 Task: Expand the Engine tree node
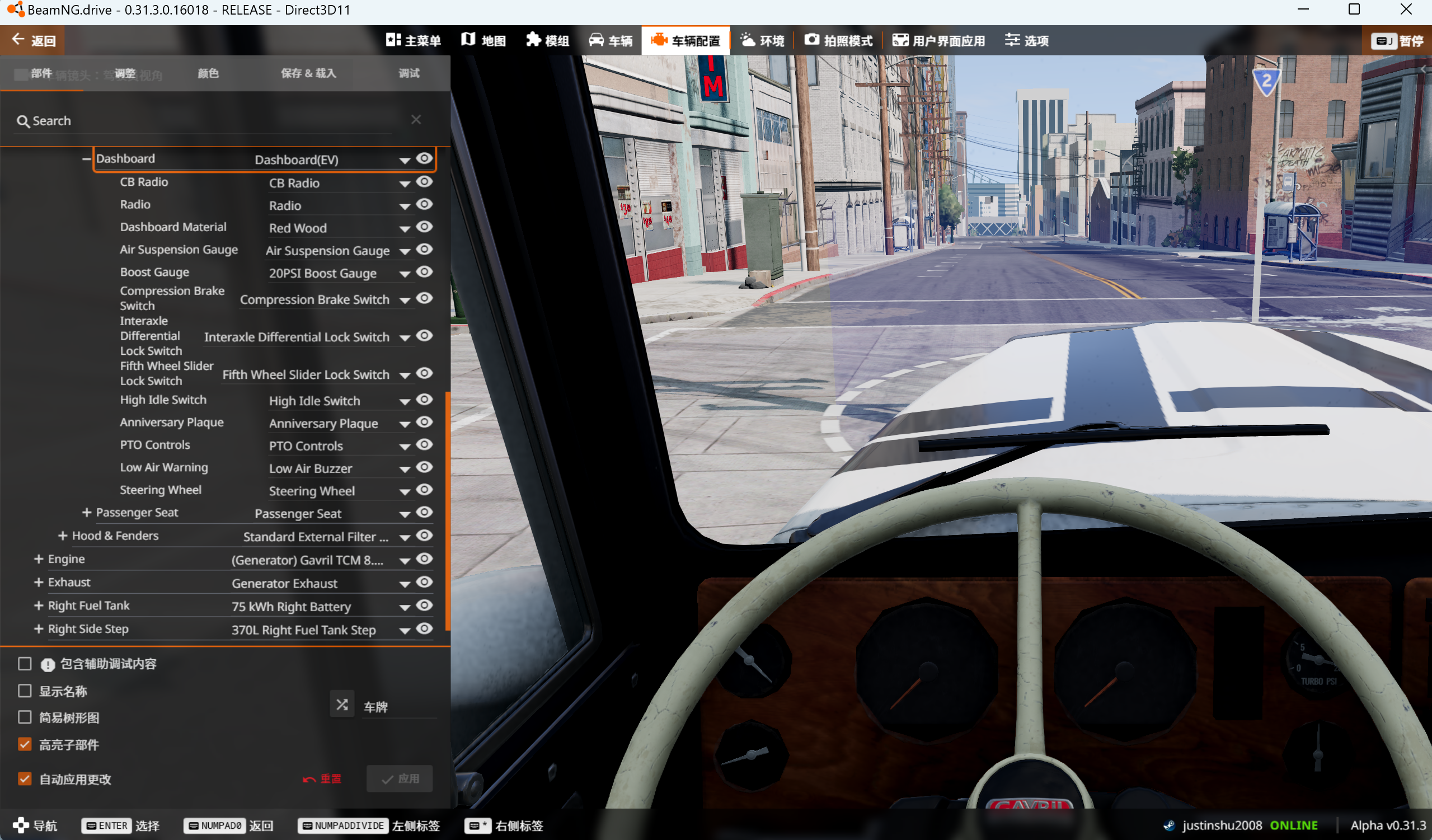pyautogui.click(x=39, y=559)
